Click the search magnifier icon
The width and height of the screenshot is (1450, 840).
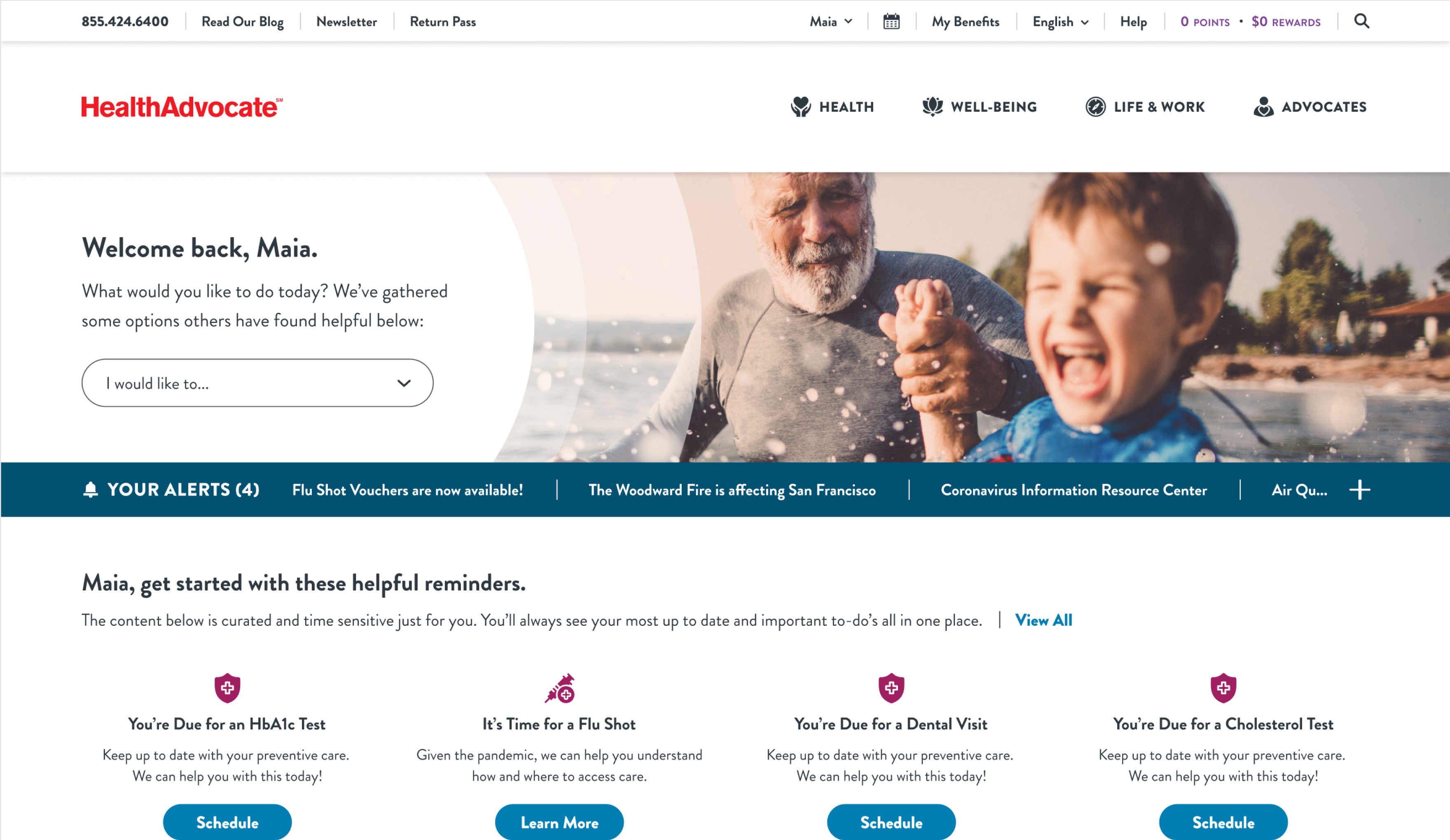[1361, 21]
